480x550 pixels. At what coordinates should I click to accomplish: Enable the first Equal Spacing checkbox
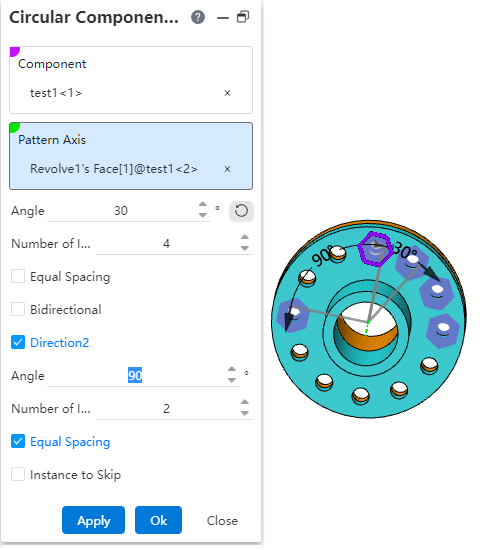[18, 276]
